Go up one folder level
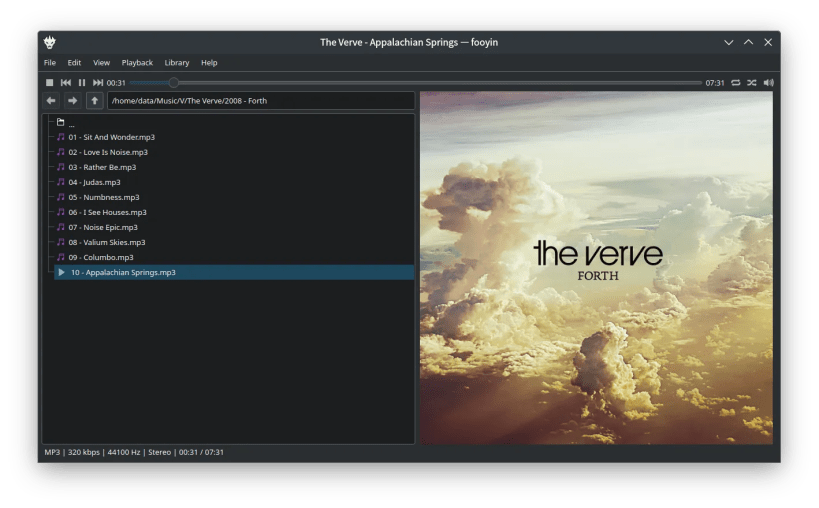The image size is (819, 508). [x=95, y=100]
